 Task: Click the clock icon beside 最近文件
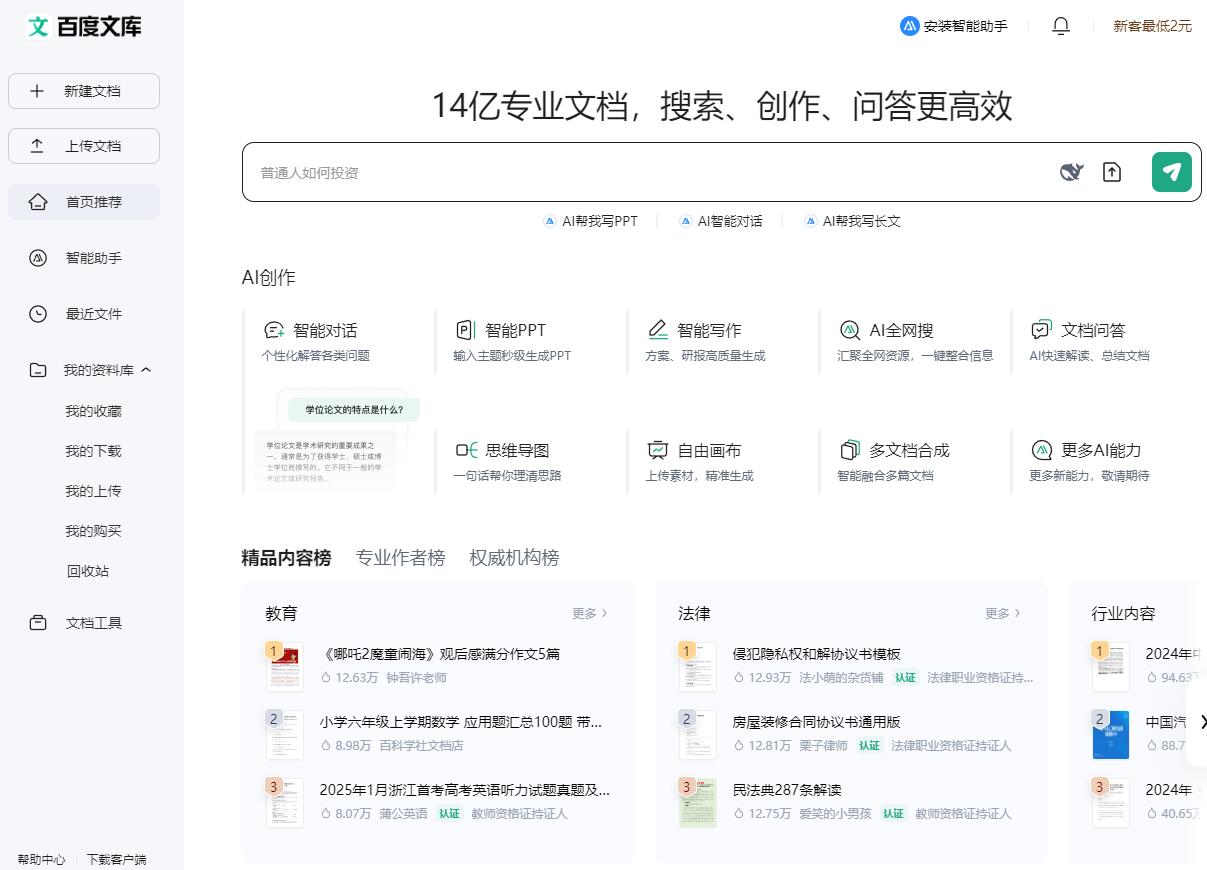[x=38, y=314]
